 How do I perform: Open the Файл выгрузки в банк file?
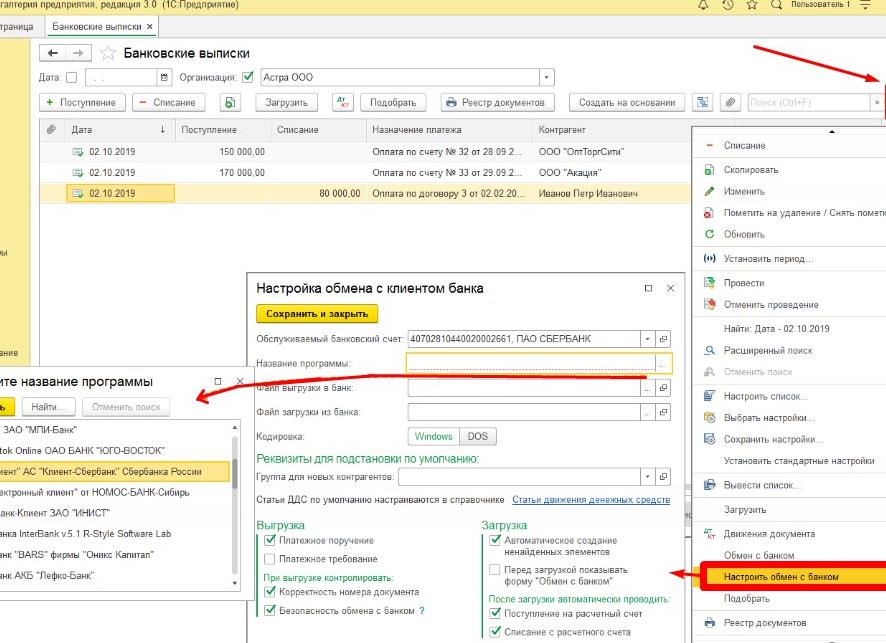pyautogui.click(x=663, y=388)
